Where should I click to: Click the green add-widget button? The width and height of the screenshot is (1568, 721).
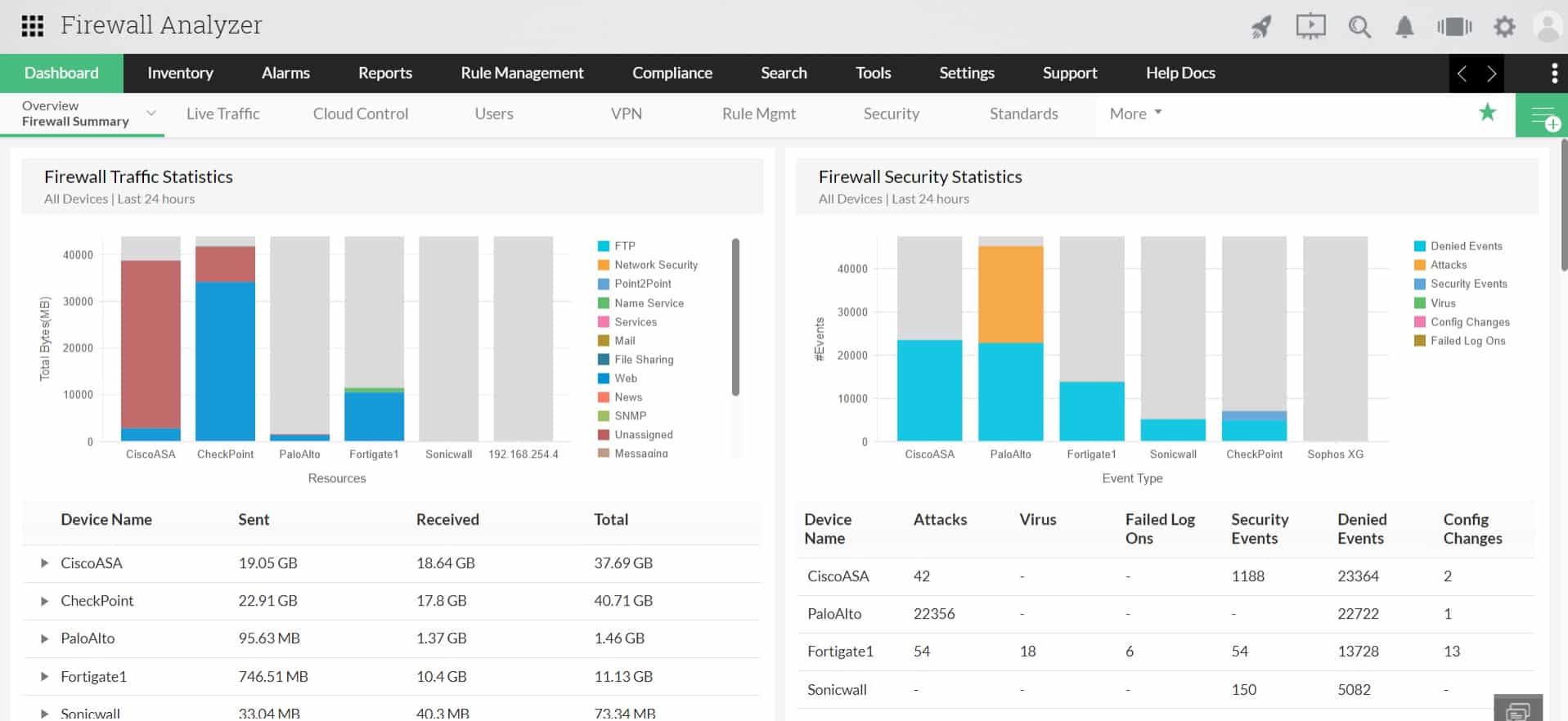[x=1542, y=115]
